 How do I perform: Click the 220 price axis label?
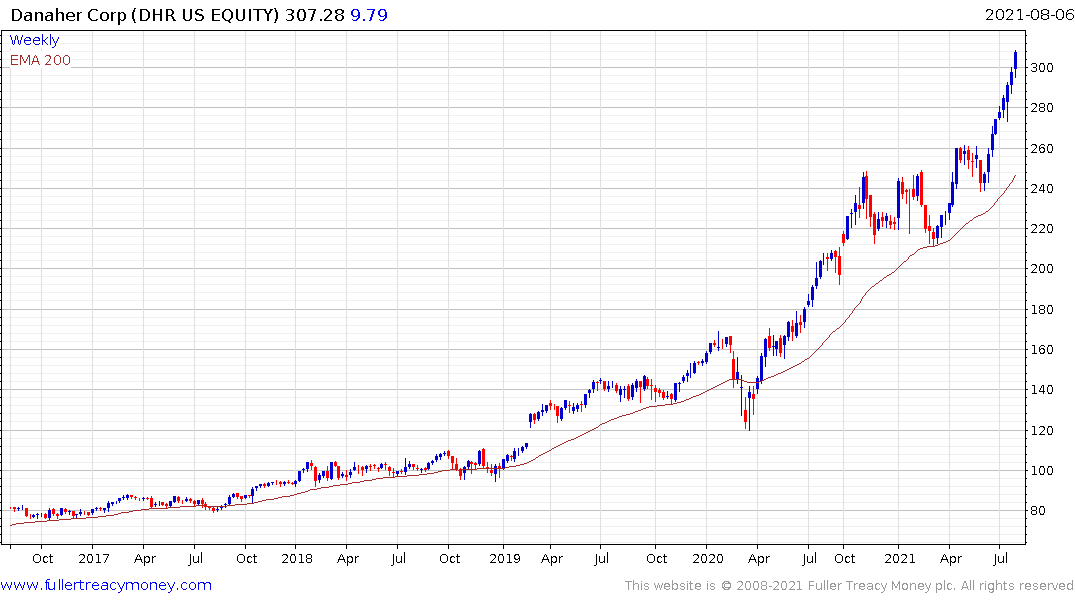coord(1041,229)
